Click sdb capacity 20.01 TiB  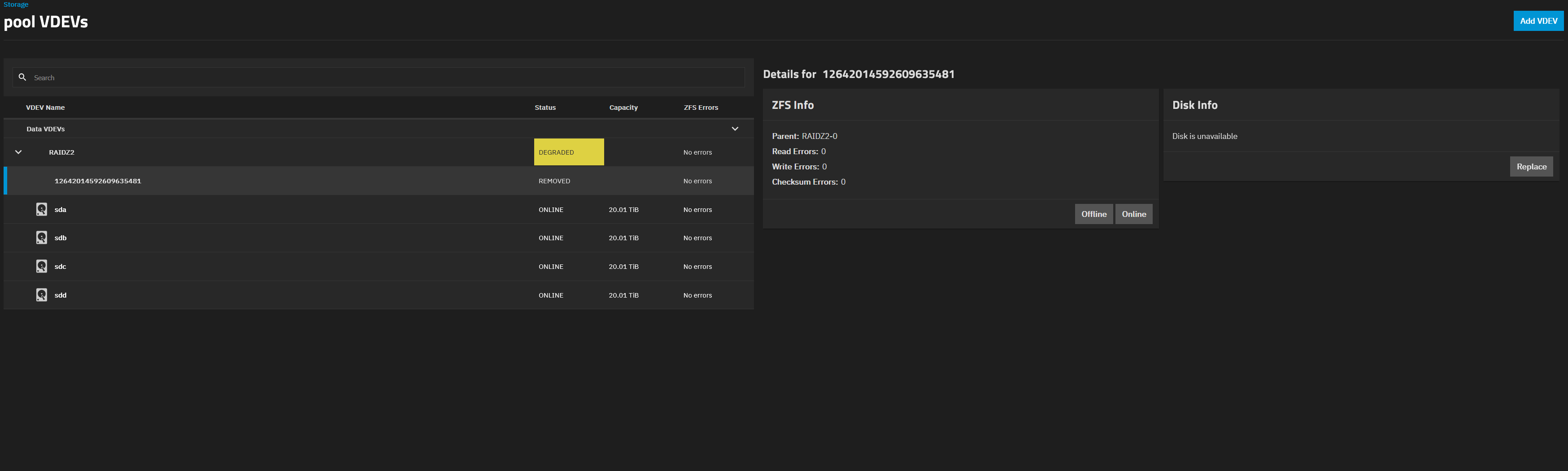tap(623, 238)
